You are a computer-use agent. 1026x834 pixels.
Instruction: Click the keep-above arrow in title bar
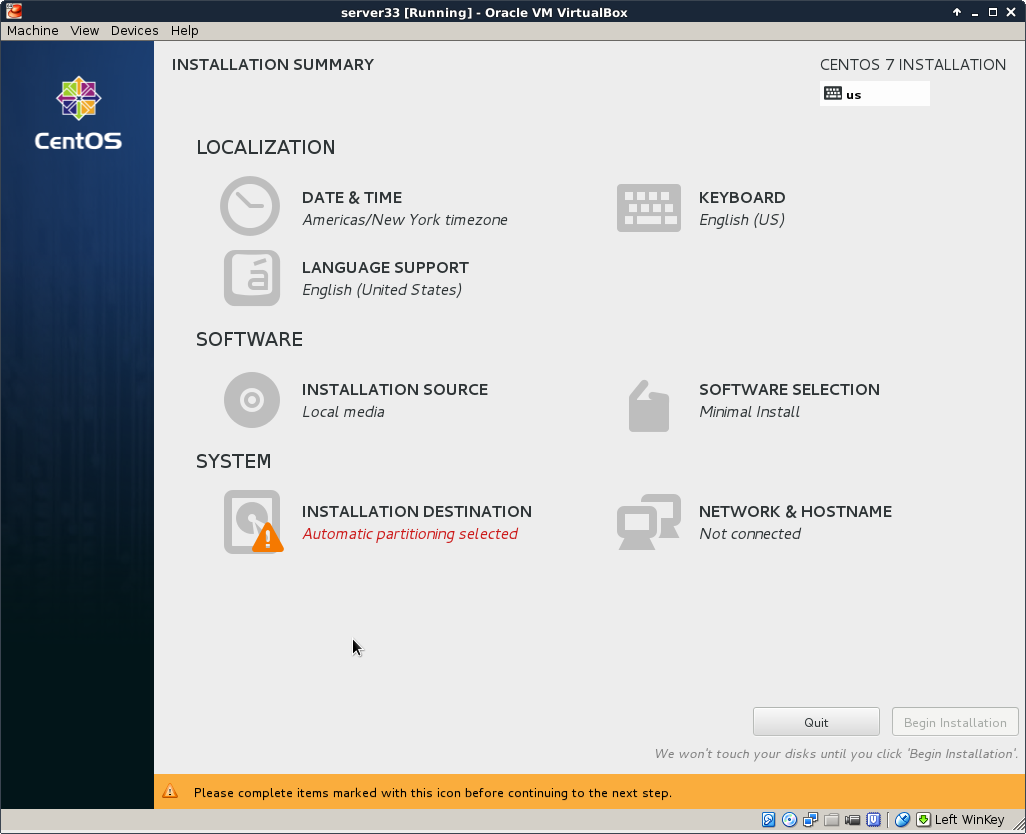click(x=957, y=12)
